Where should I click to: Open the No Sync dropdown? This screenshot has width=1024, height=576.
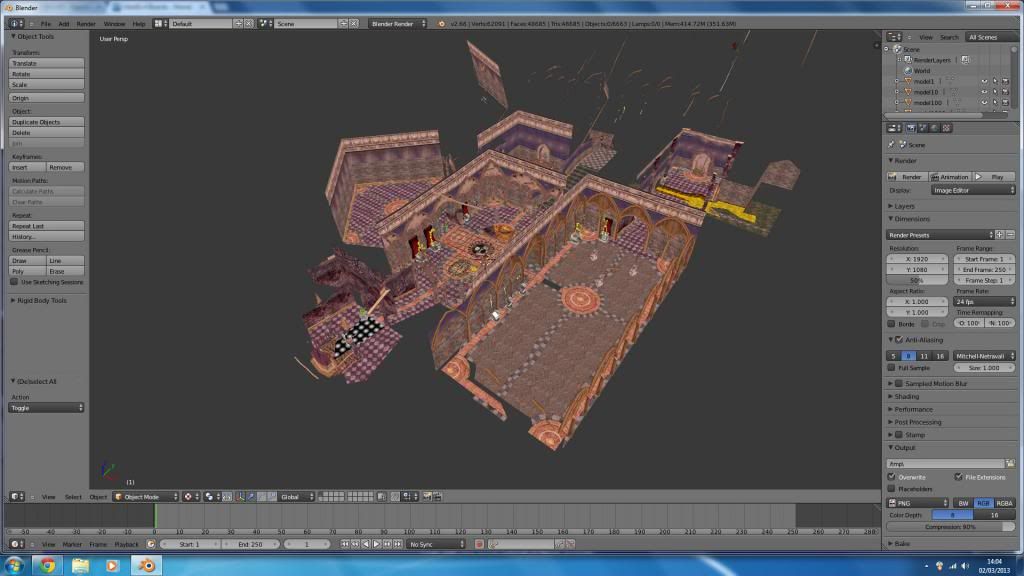(436, 544)
